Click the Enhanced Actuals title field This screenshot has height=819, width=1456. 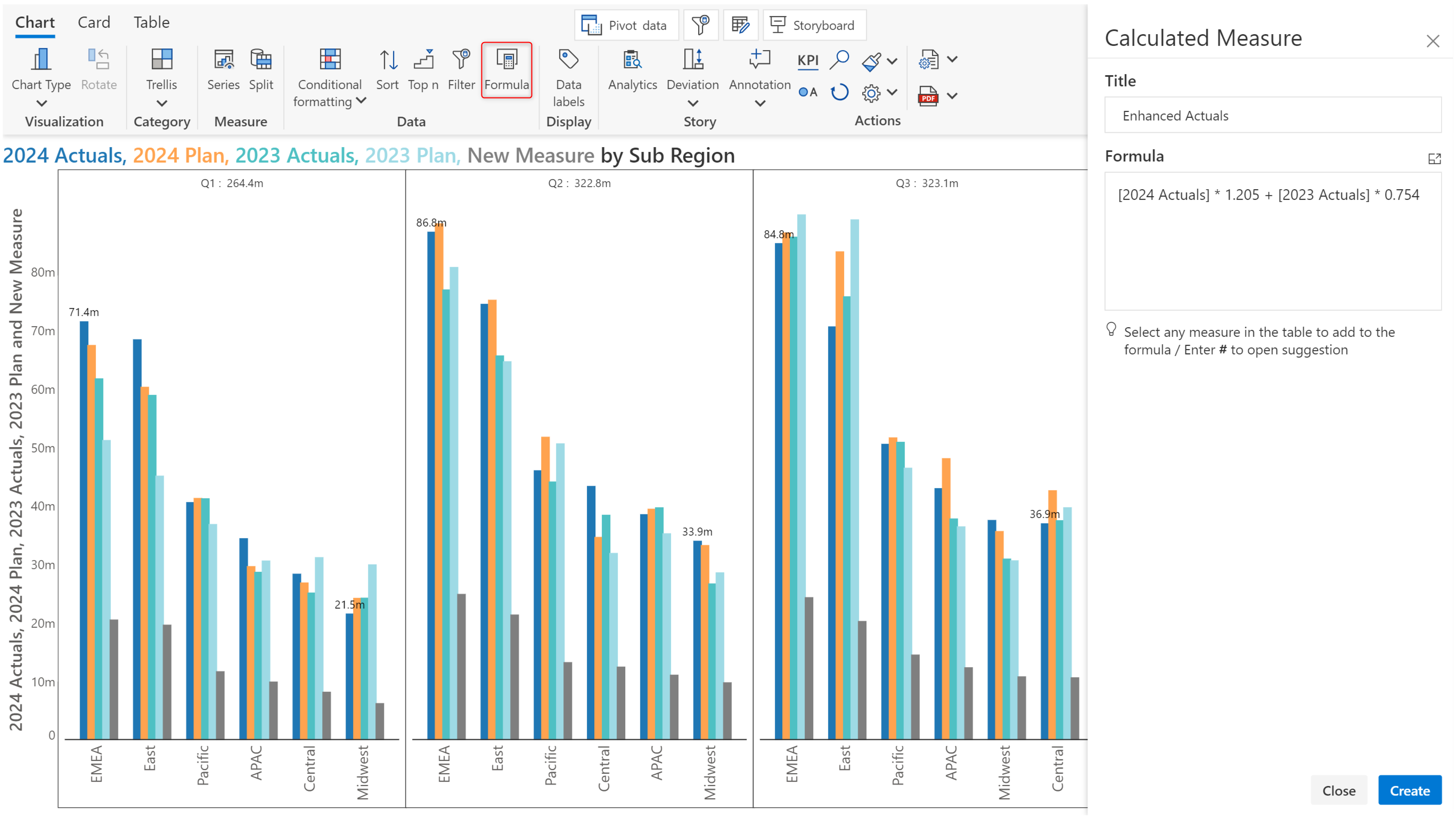coord(1272,116)
